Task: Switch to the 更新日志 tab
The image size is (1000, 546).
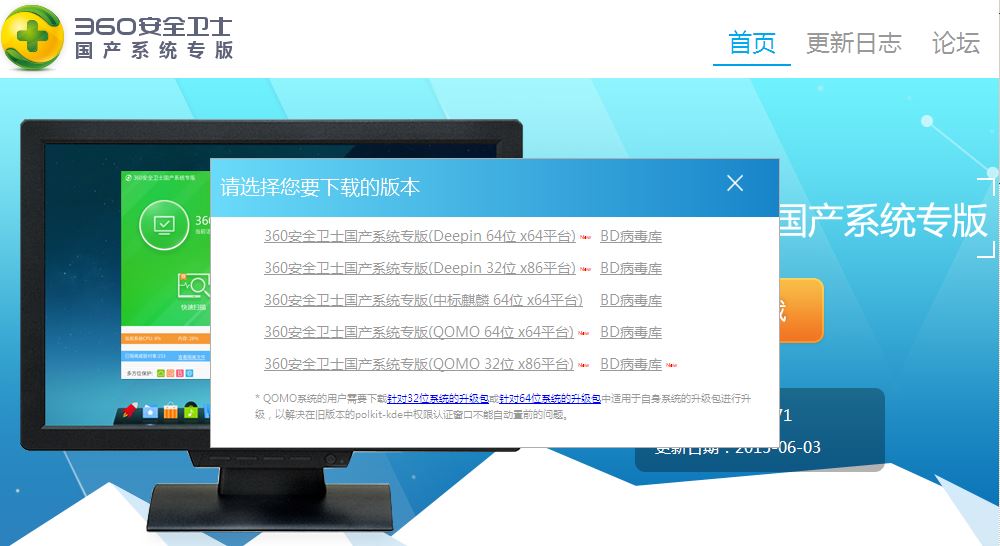Action: (x=854, y=43)
